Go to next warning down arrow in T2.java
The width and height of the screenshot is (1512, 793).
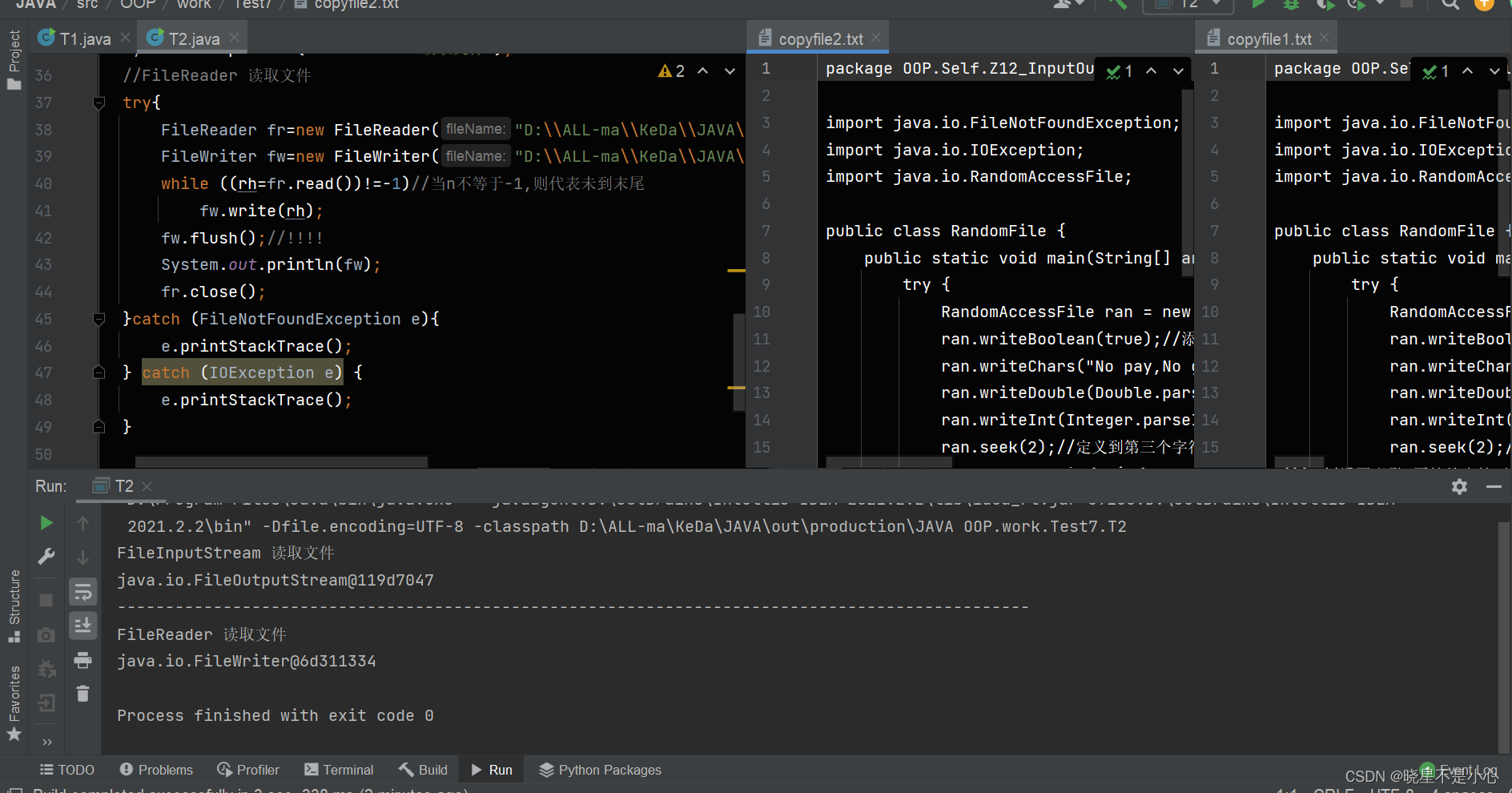click(x=730, y=71)
